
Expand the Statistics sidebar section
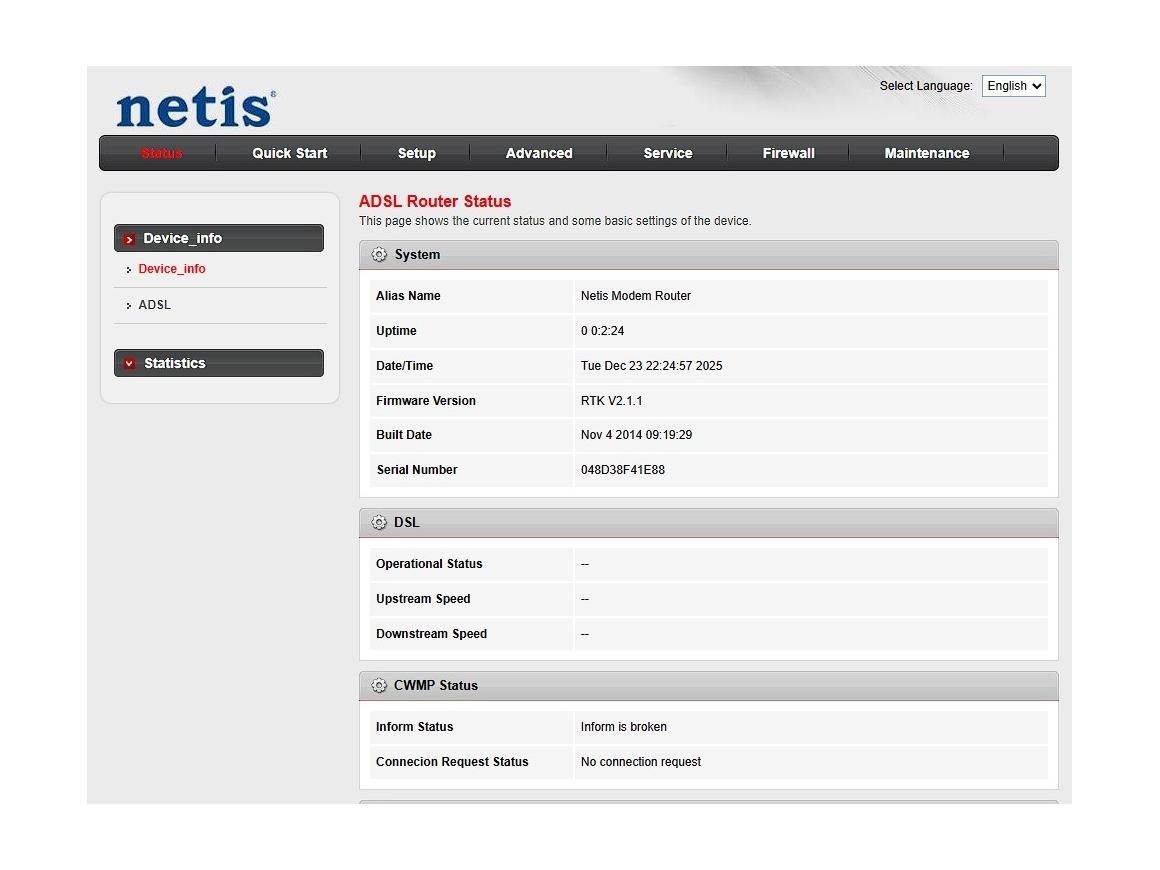coord(218,363)
